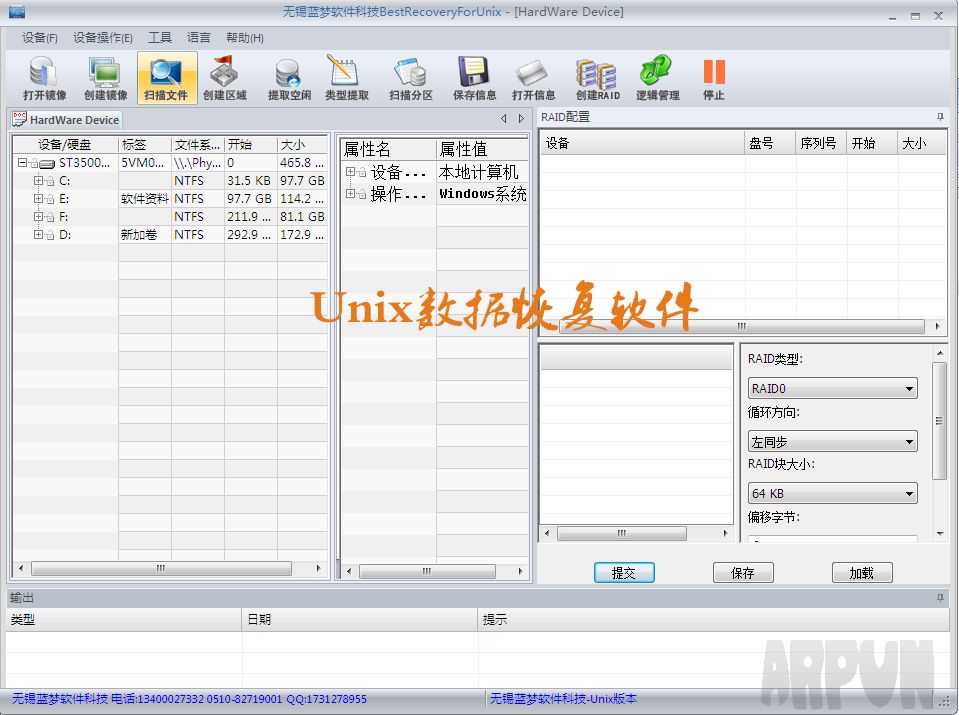The image size is (959, 715).
Task: Open the 循环方向 dropdown showing 左同步
Action: [832, 441]
